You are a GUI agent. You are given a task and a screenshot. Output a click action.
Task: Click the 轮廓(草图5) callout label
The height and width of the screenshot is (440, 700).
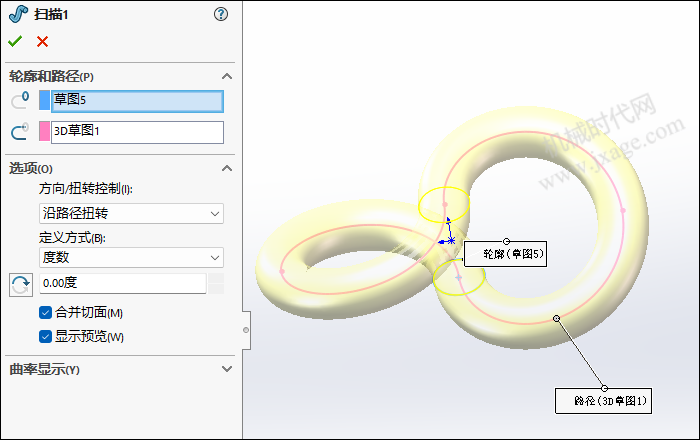pyautogui.click(x=505, y=254)
